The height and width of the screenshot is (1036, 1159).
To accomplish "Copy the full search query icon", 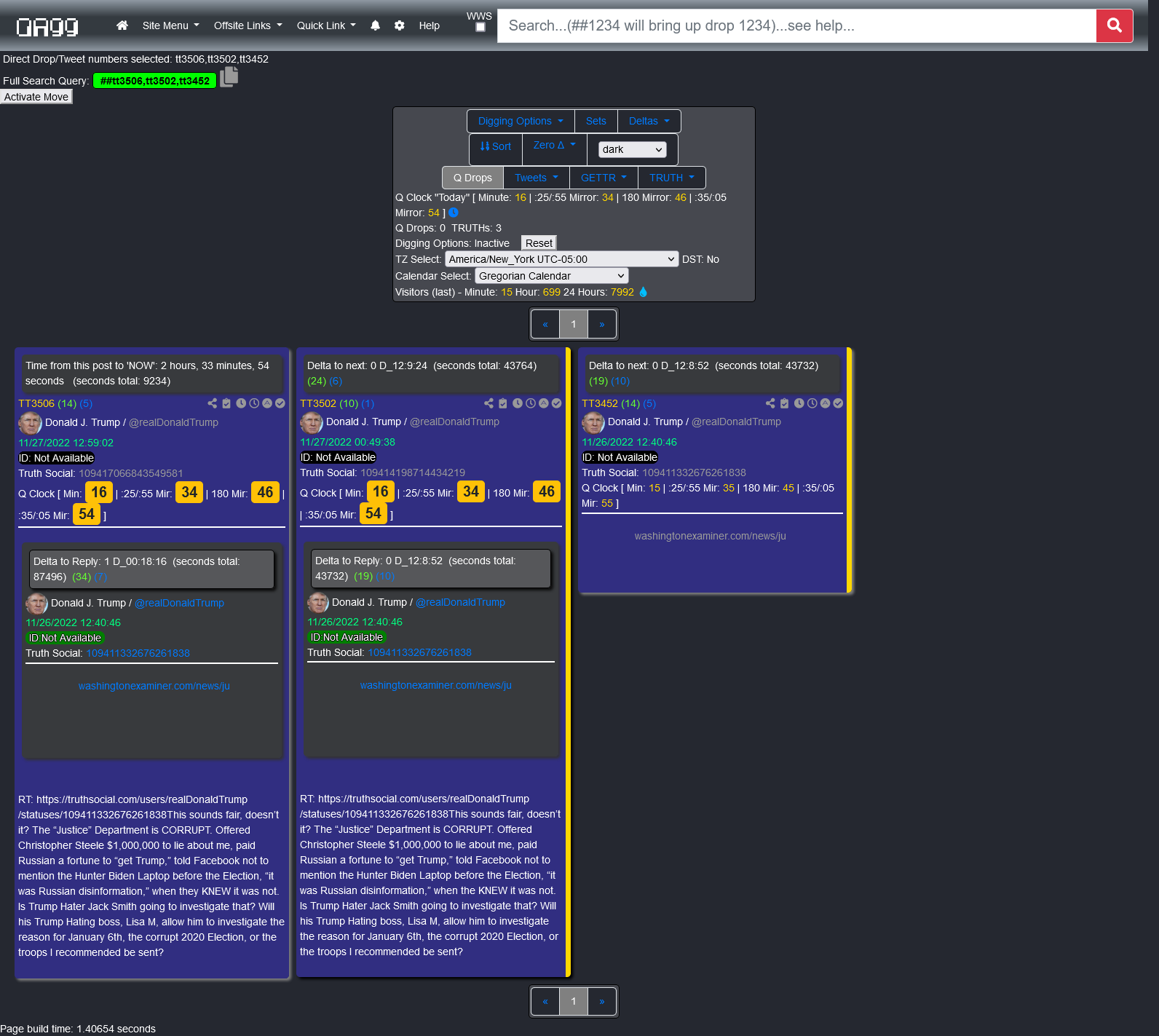I will (x=229, y=76).
